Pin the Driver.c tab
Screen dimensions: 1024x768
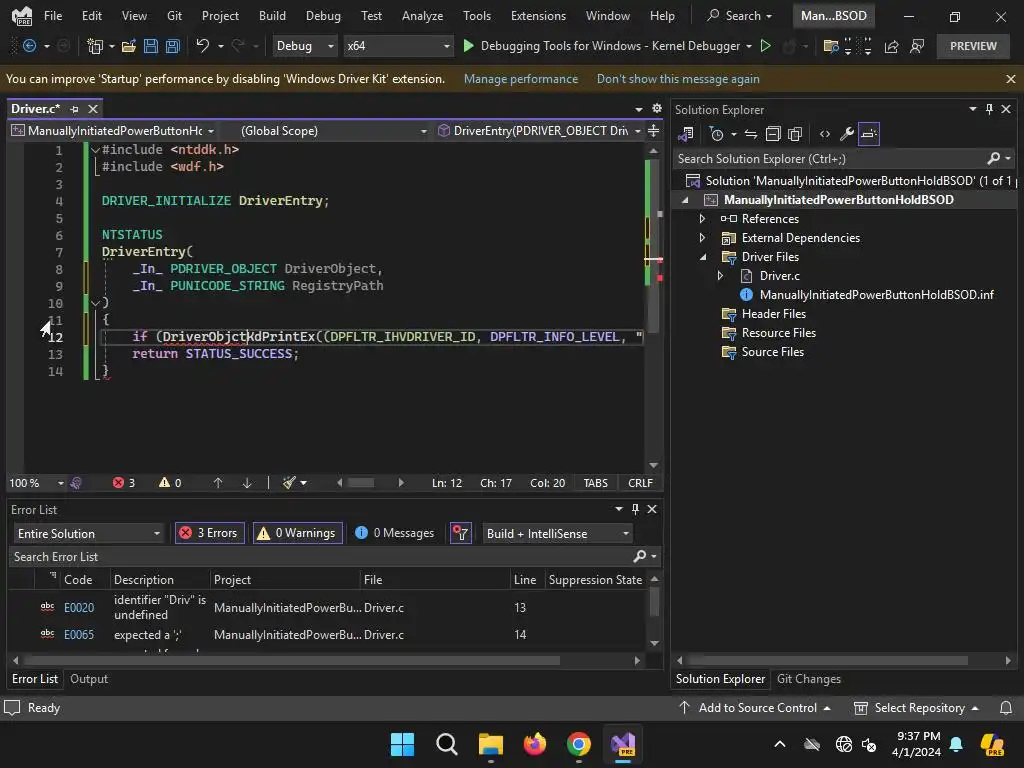(74, 109)
